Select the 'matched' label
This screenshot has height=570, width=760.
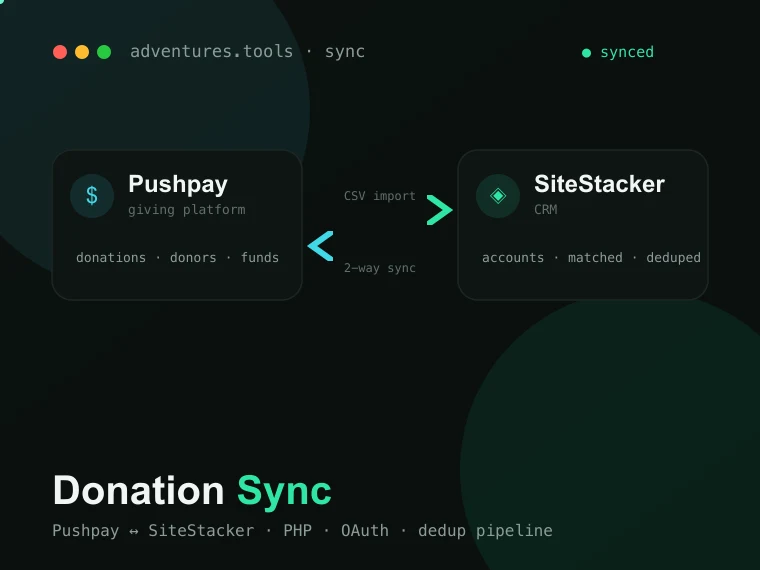click(595, 257)
